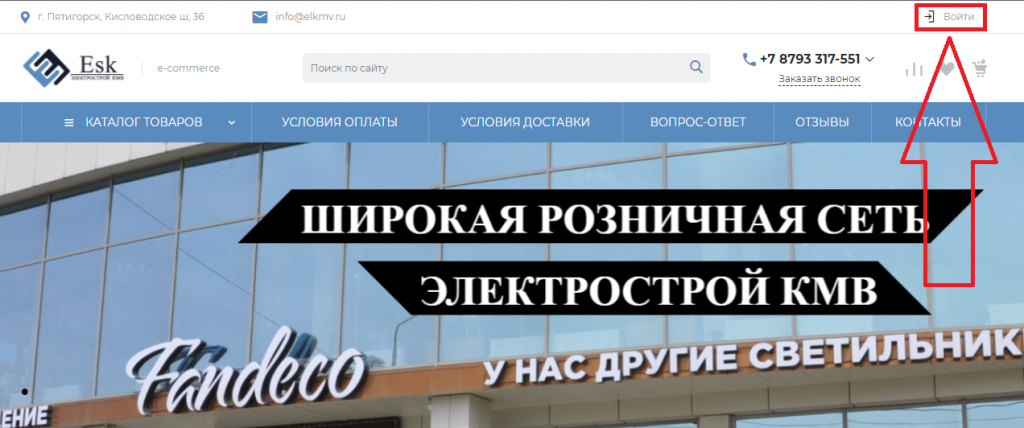Expand the phone numbers dropdown arrow

tap(869, 59)
